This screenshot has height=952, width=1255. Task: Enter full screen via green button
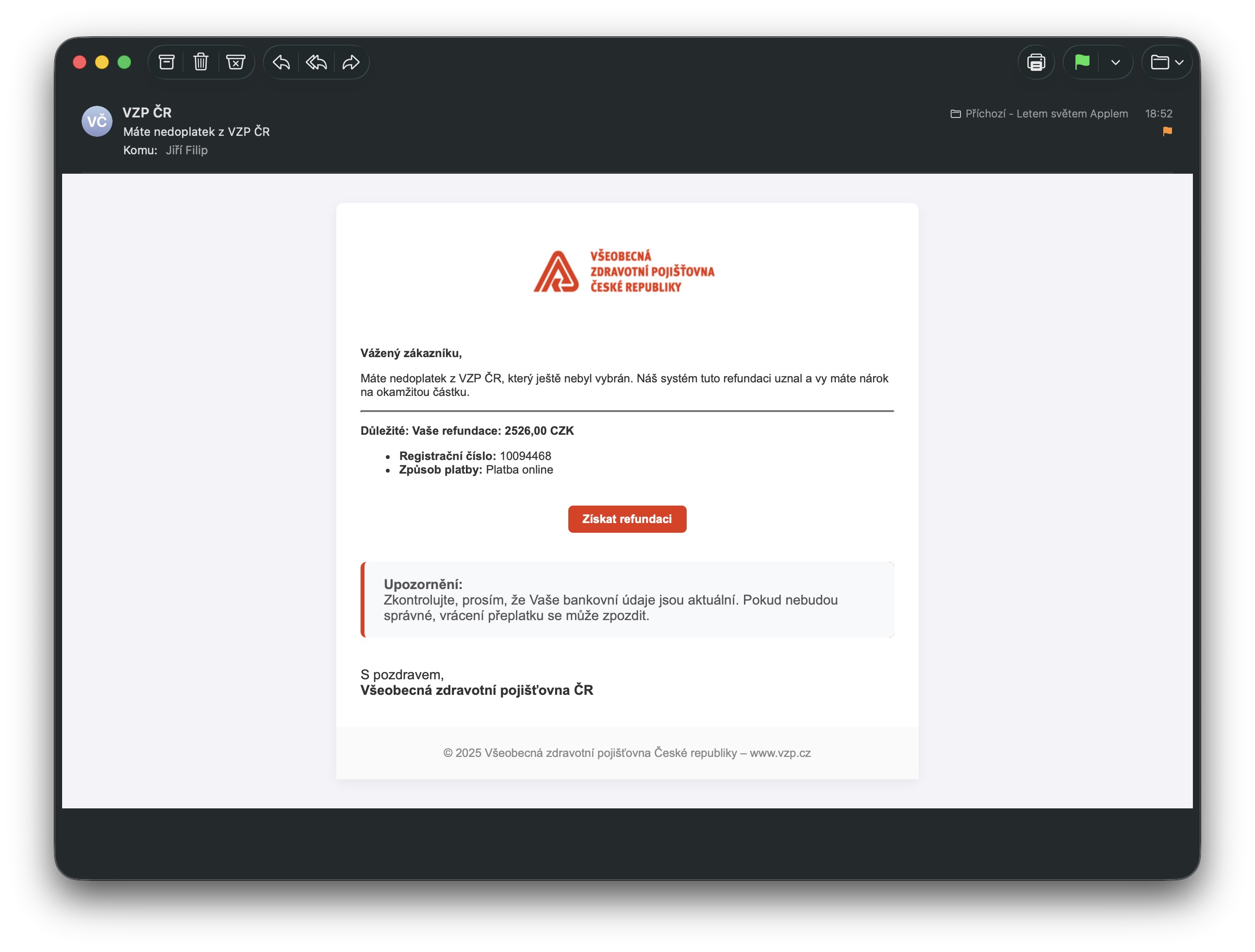(x=124, y=62)
